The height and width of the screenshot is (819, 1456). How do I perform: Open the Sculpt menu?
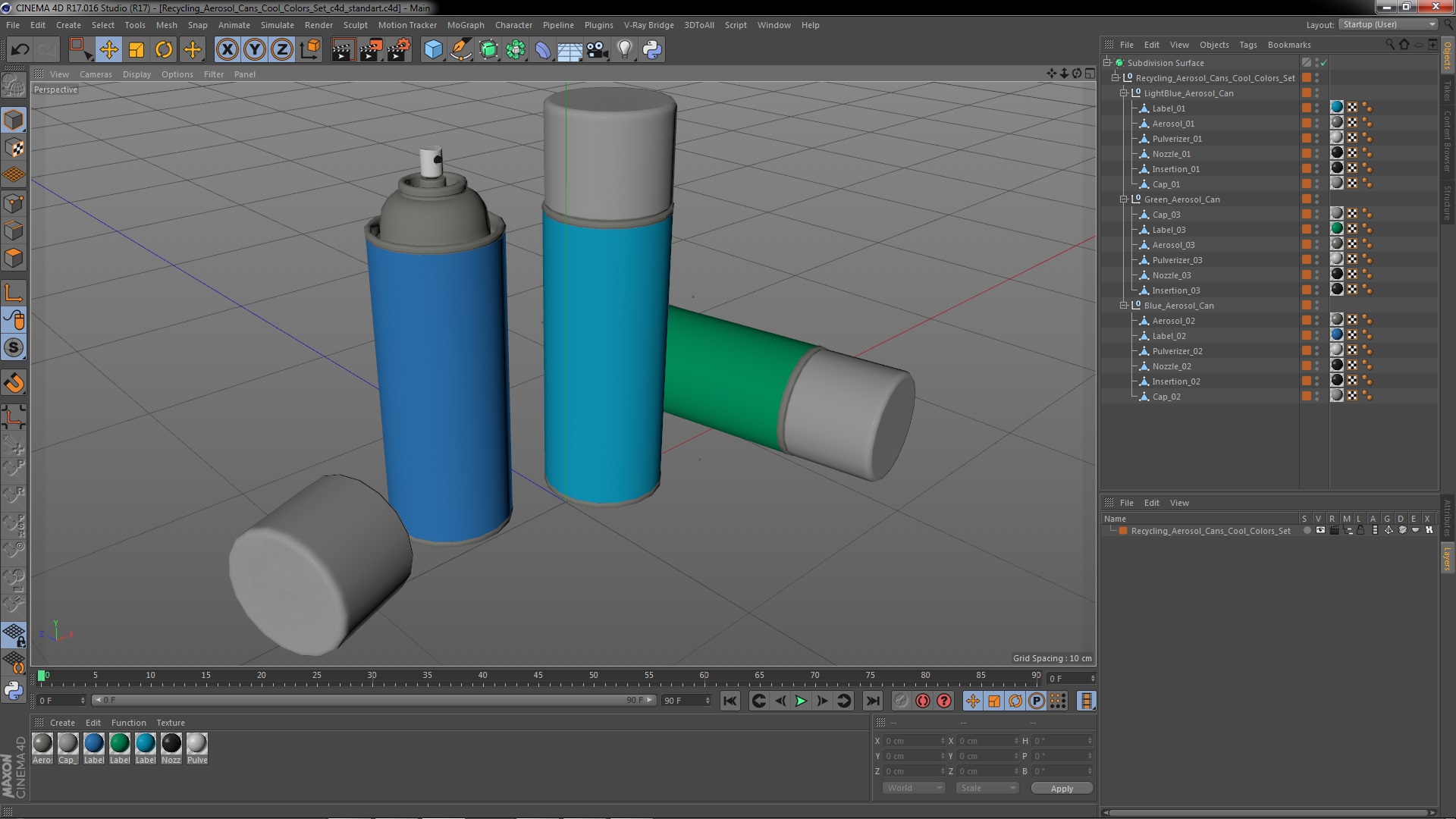click(355, 25)
